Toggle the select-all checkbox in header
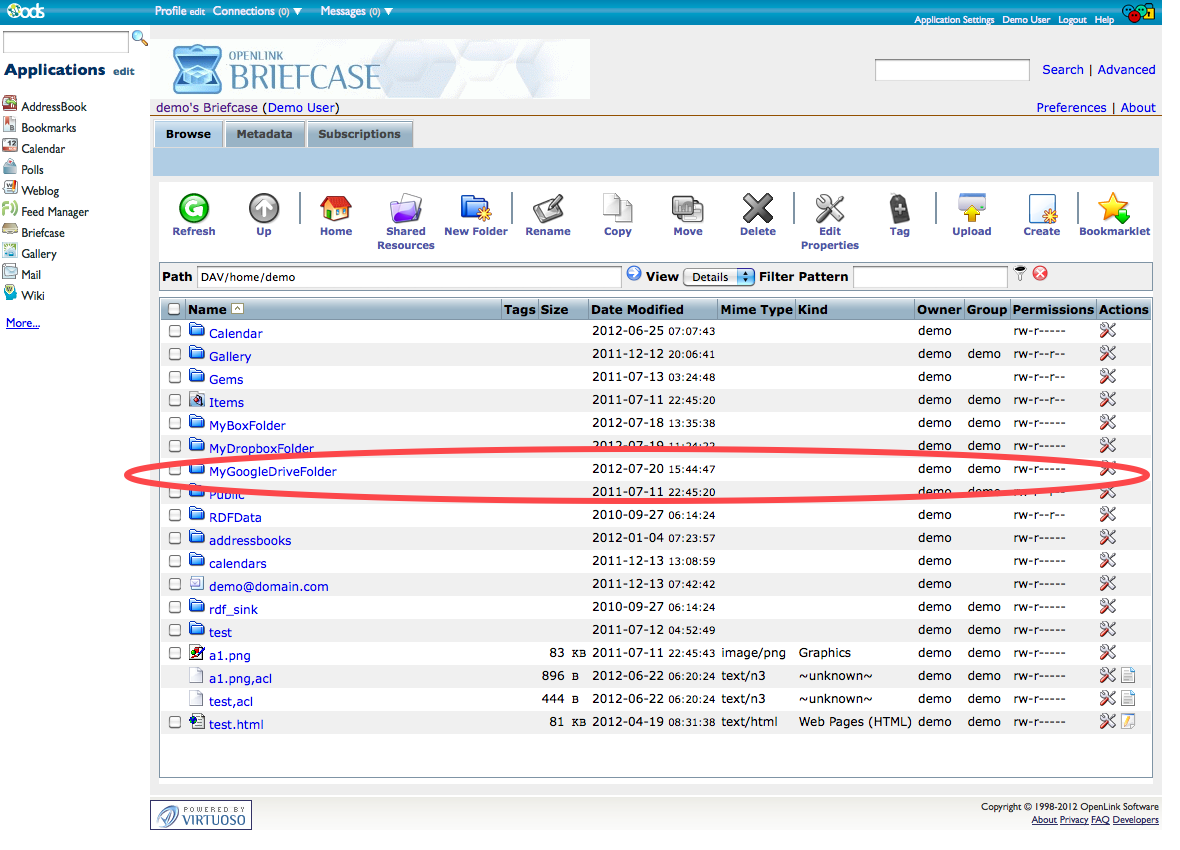1180x850 pixels. click(175, 309)
